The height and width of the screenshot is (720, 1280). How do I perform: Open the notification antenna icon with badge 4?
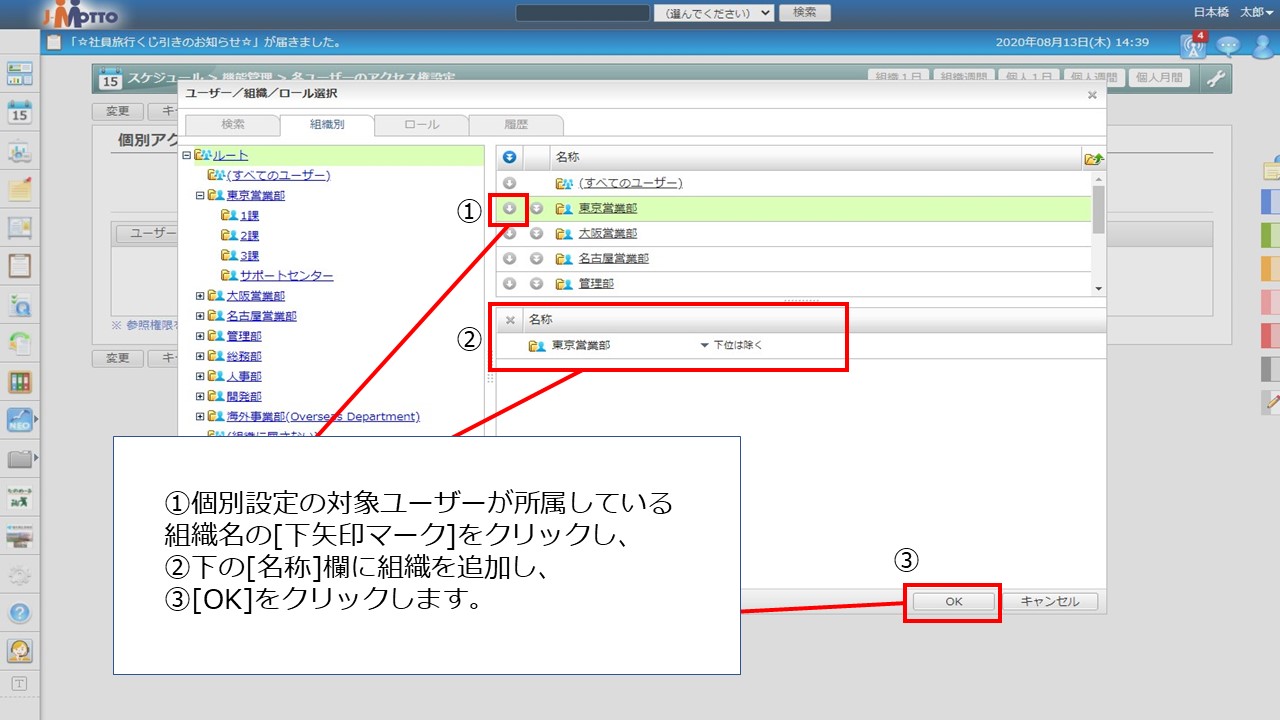click(1193, 44)
